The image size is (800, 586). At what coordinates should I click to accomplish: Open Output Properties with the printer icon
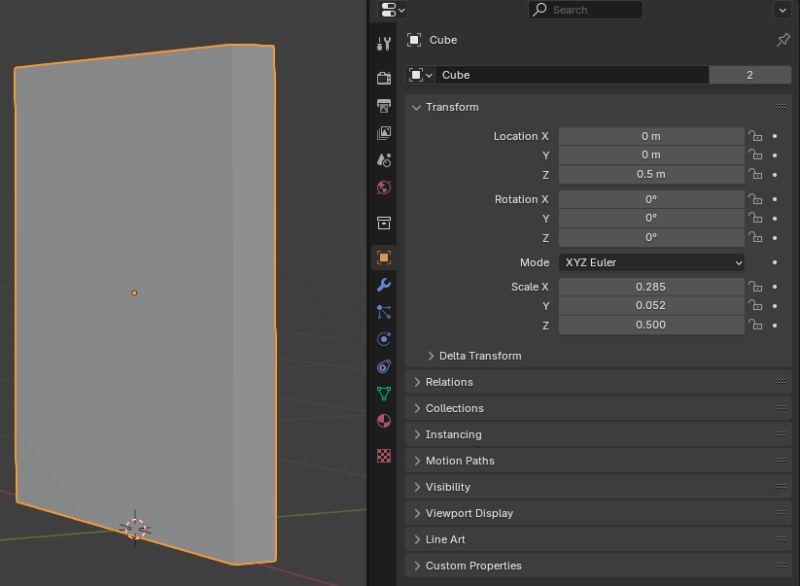382,104
